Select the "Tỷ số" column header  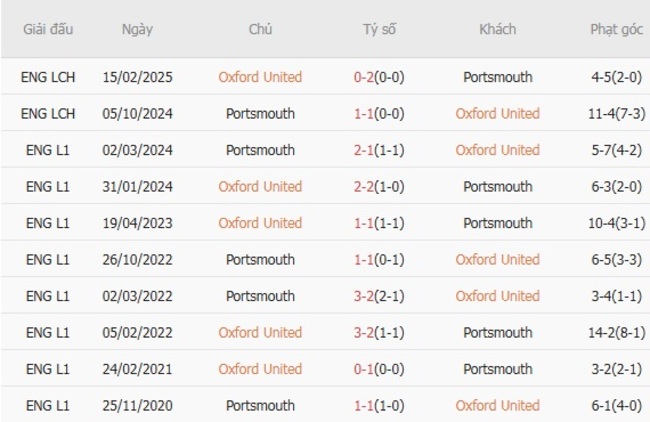coord(379,29)
